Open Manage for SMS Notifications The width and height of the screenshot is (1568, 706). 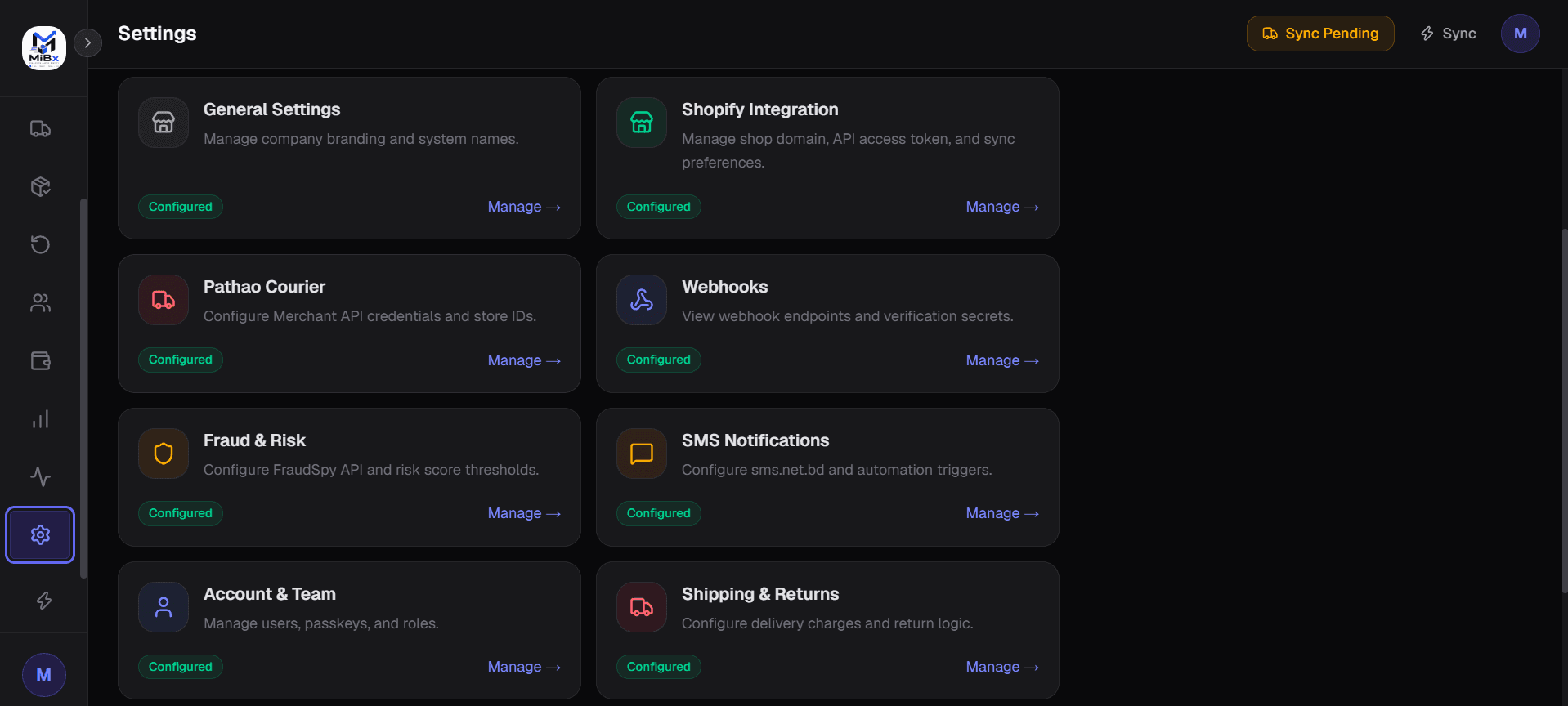click(1002, 513)
